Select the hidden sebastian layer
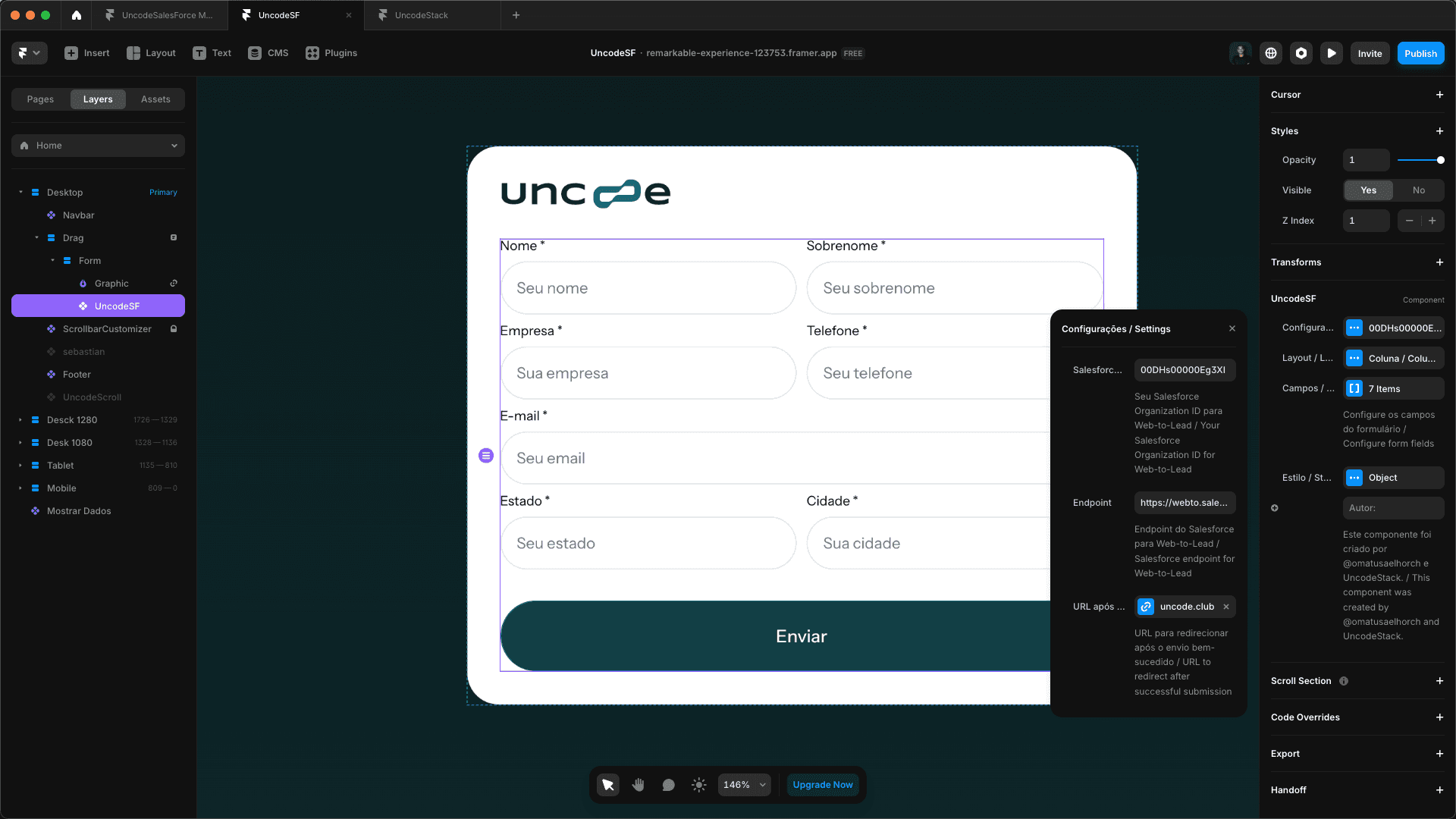 98,352
